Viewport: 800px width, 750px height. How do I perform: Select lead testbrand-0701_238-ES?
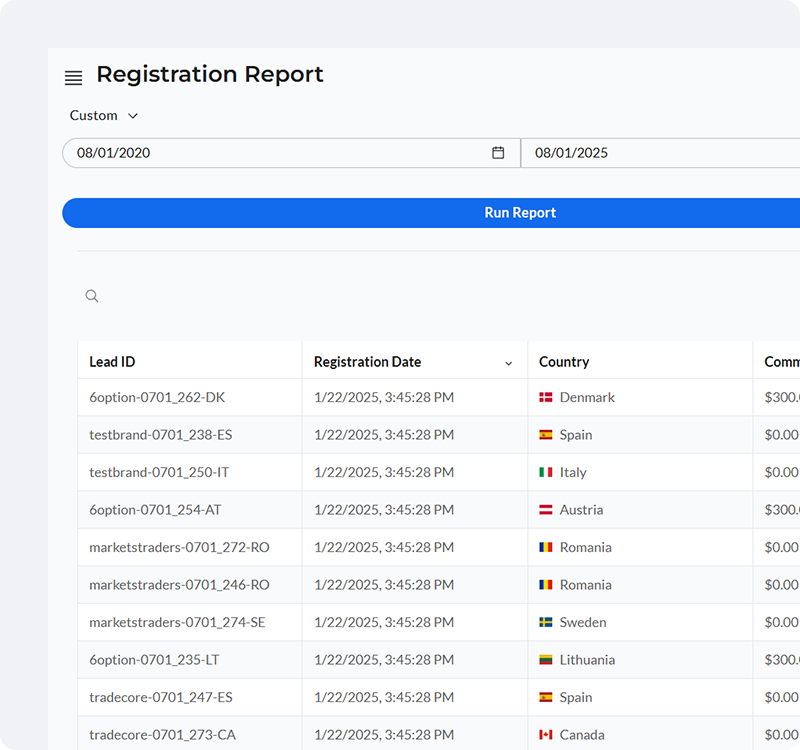pos(161,435)
